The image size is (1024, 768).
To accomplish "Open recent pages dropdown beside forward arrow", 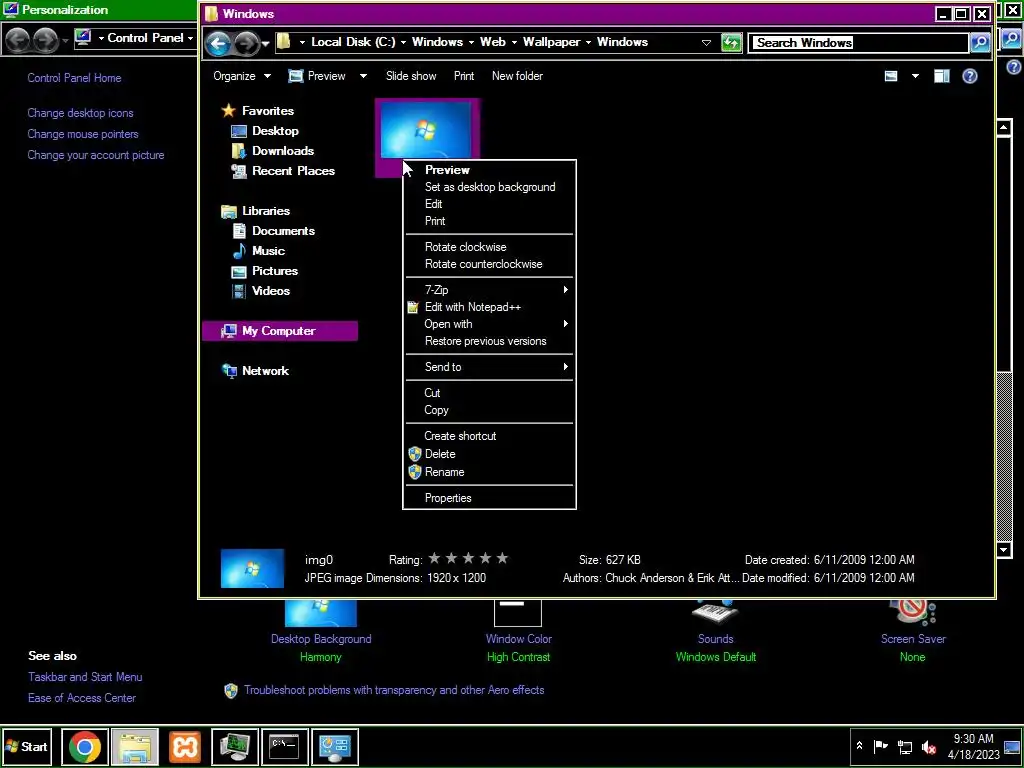I will coord(265,44).
